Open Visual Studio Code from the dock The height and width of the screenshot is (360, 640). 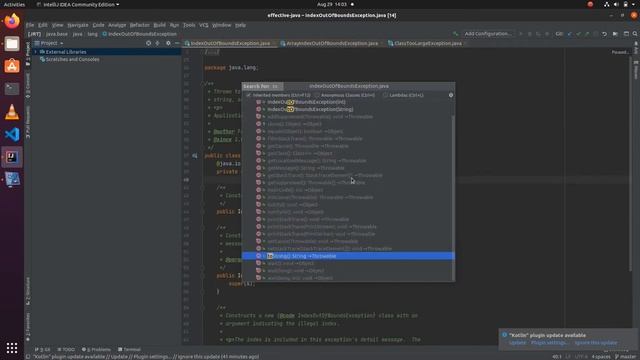tap(12, 134)
